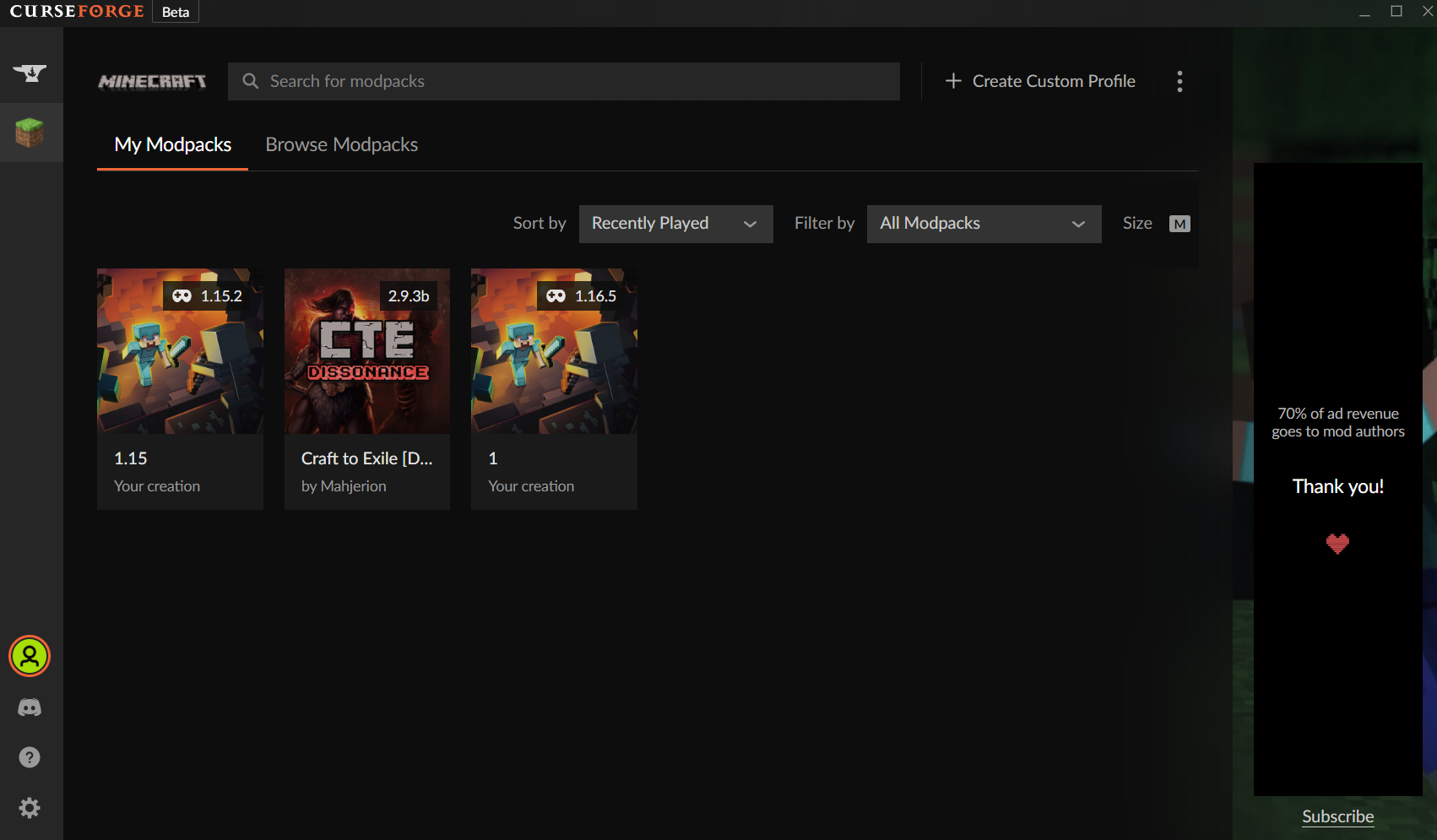The height and width of the screenshot is (840, 1437).
Task: Open the Filter by All Modpacks dropdown
Action: click(x=984, y=224)
